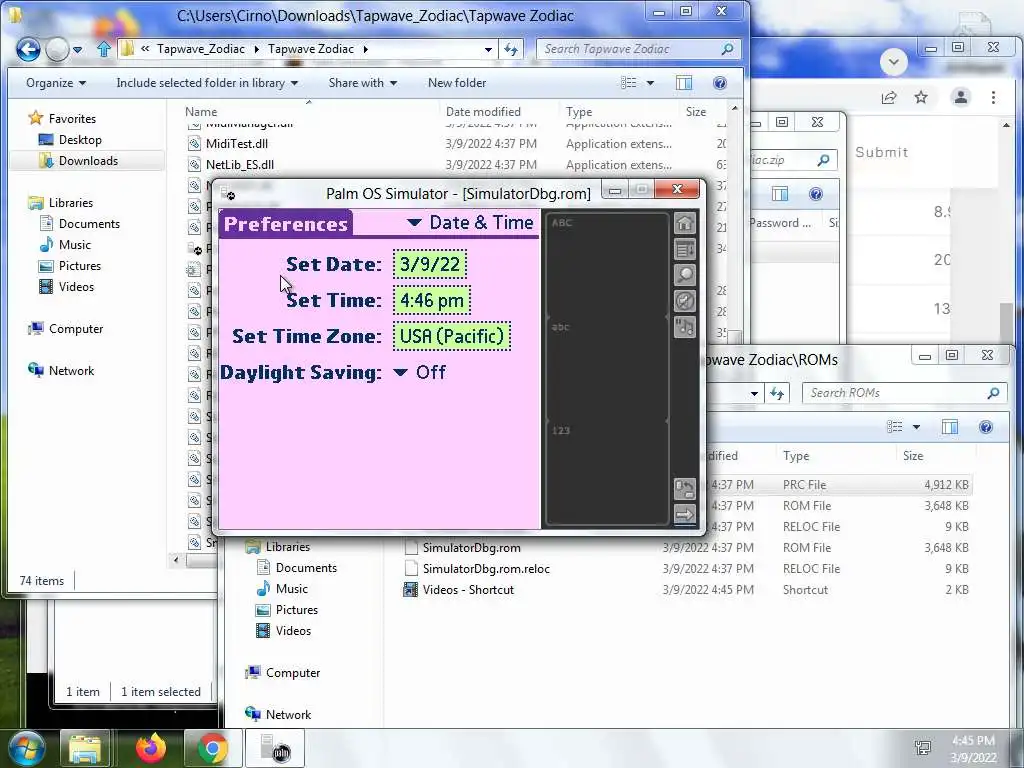Select Network in Tapwave explorer sidebar

[x=71, y=371]
